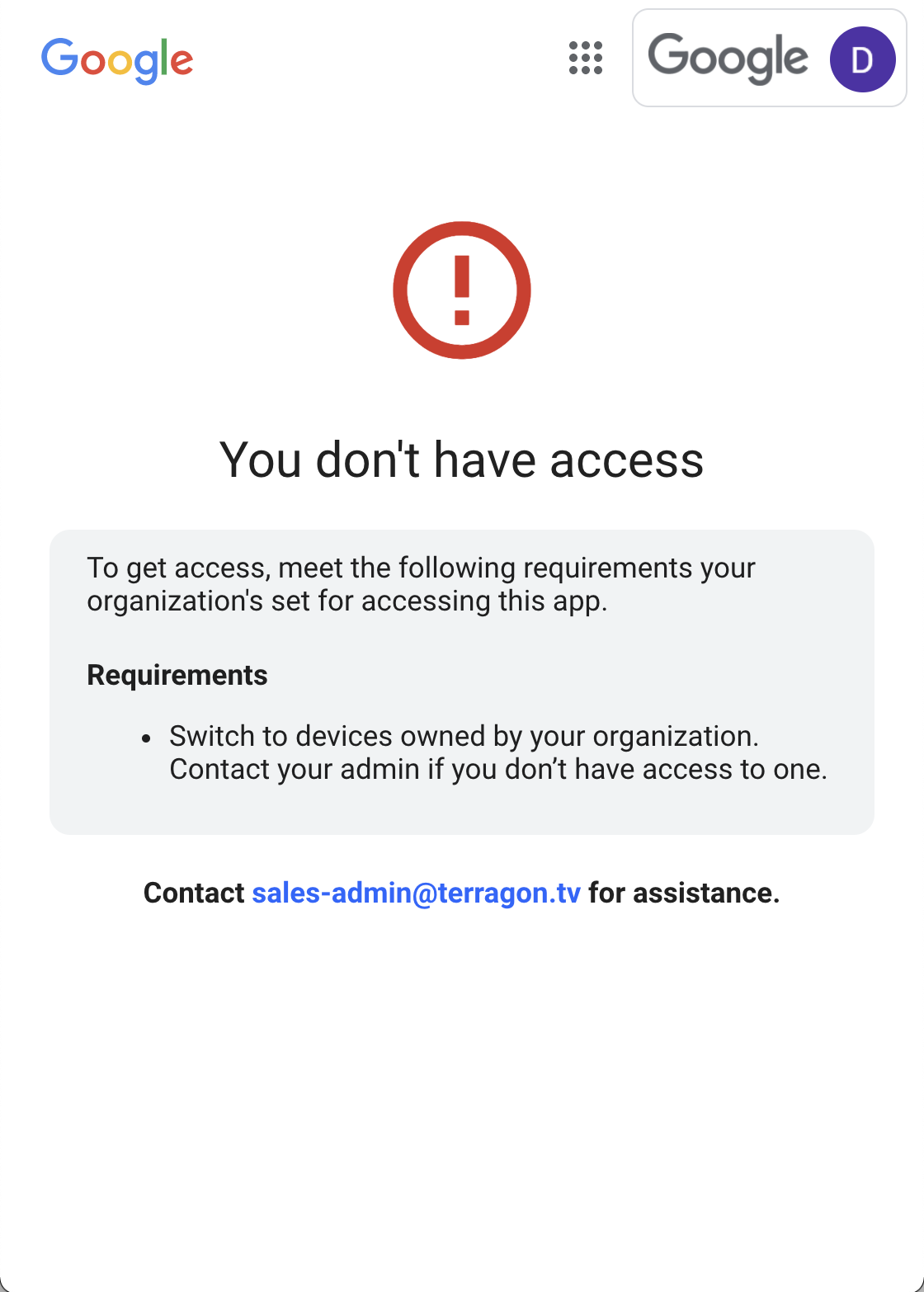The image size is (924, 1292).
Task: Open the sales-admin@terragon.tv email link
Action: pos(416,893)
